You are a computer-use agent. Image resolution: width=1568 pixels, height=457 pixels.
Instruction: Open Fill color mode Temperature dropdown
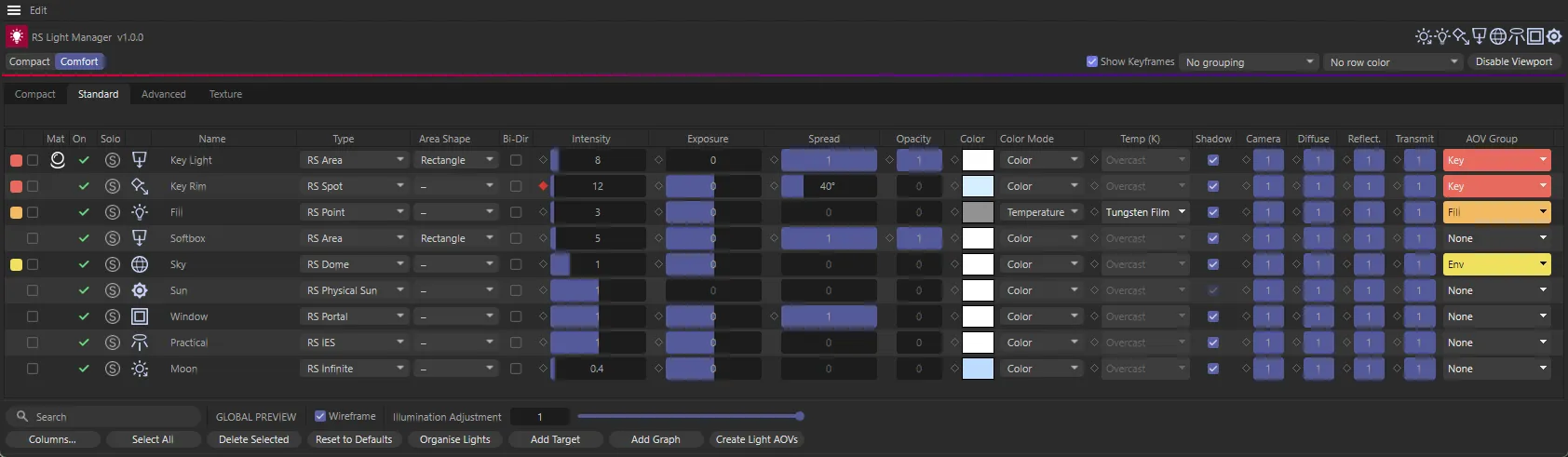tap(1042, 212)
